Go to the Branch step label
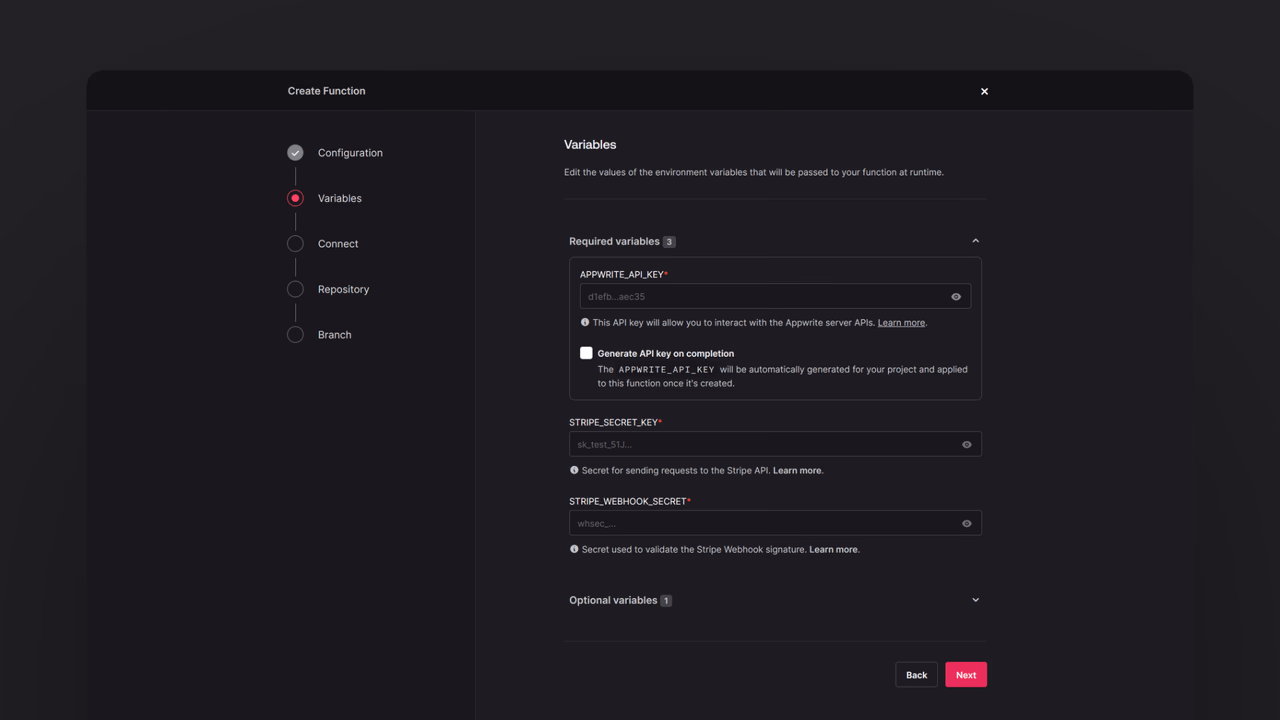 point(334,335)
